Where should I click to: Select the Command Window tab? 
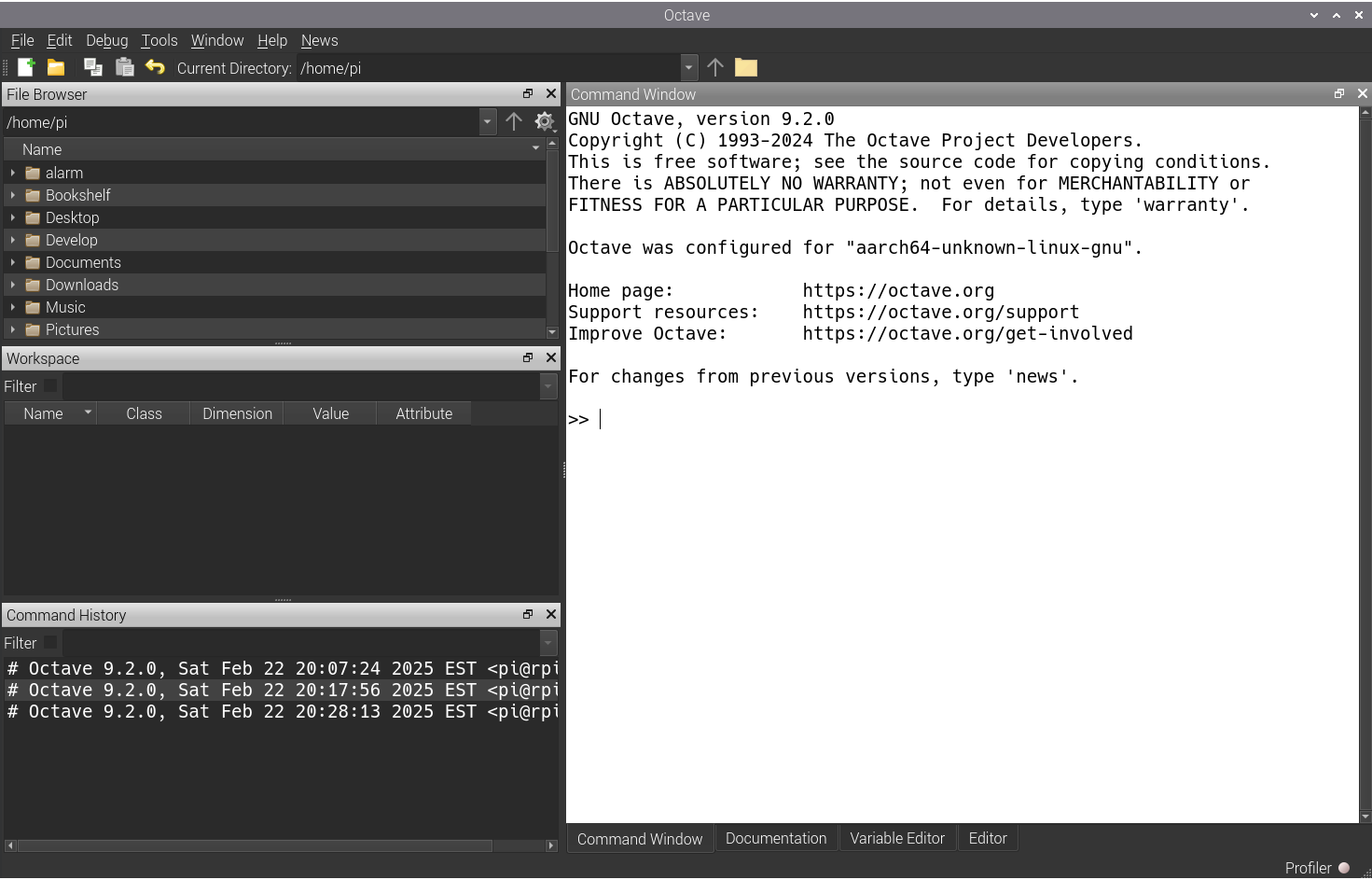(640, 839)
